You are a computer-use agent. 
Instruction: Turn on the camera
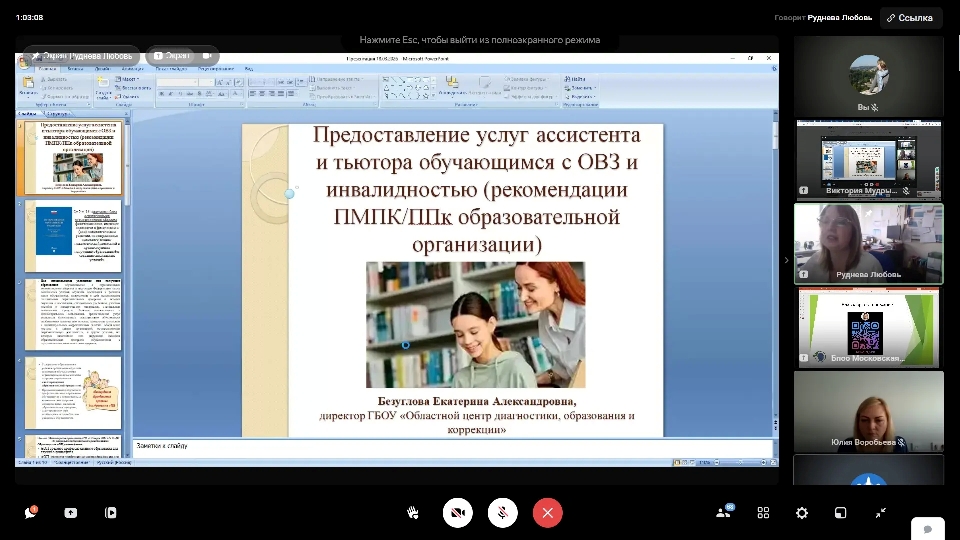click(458, 513)
